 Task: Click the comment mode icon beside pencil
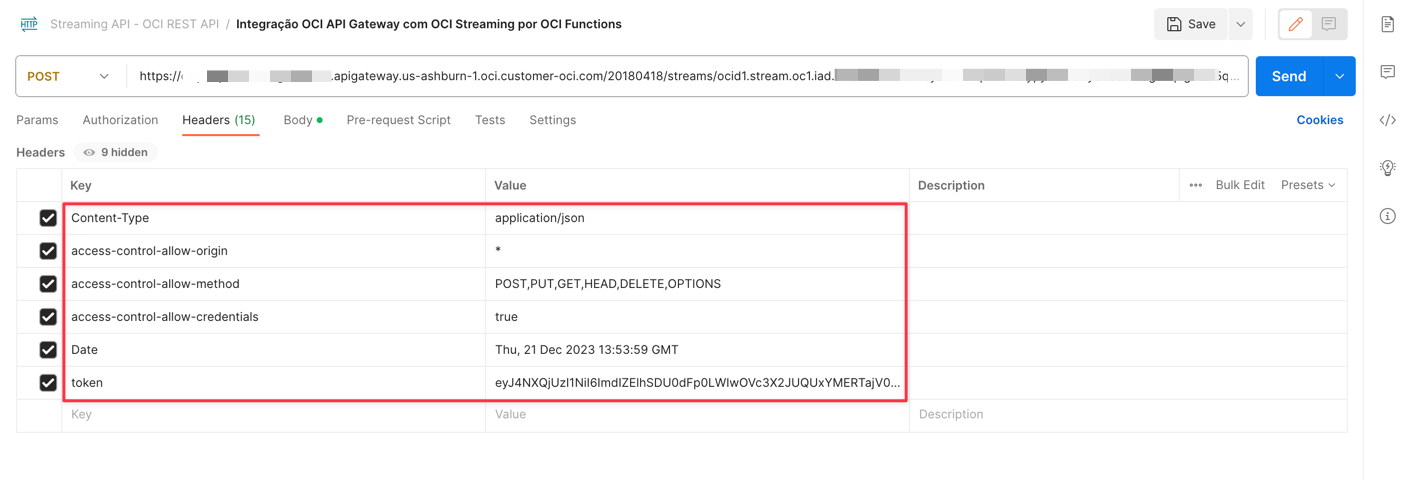tap(1329, 24)
